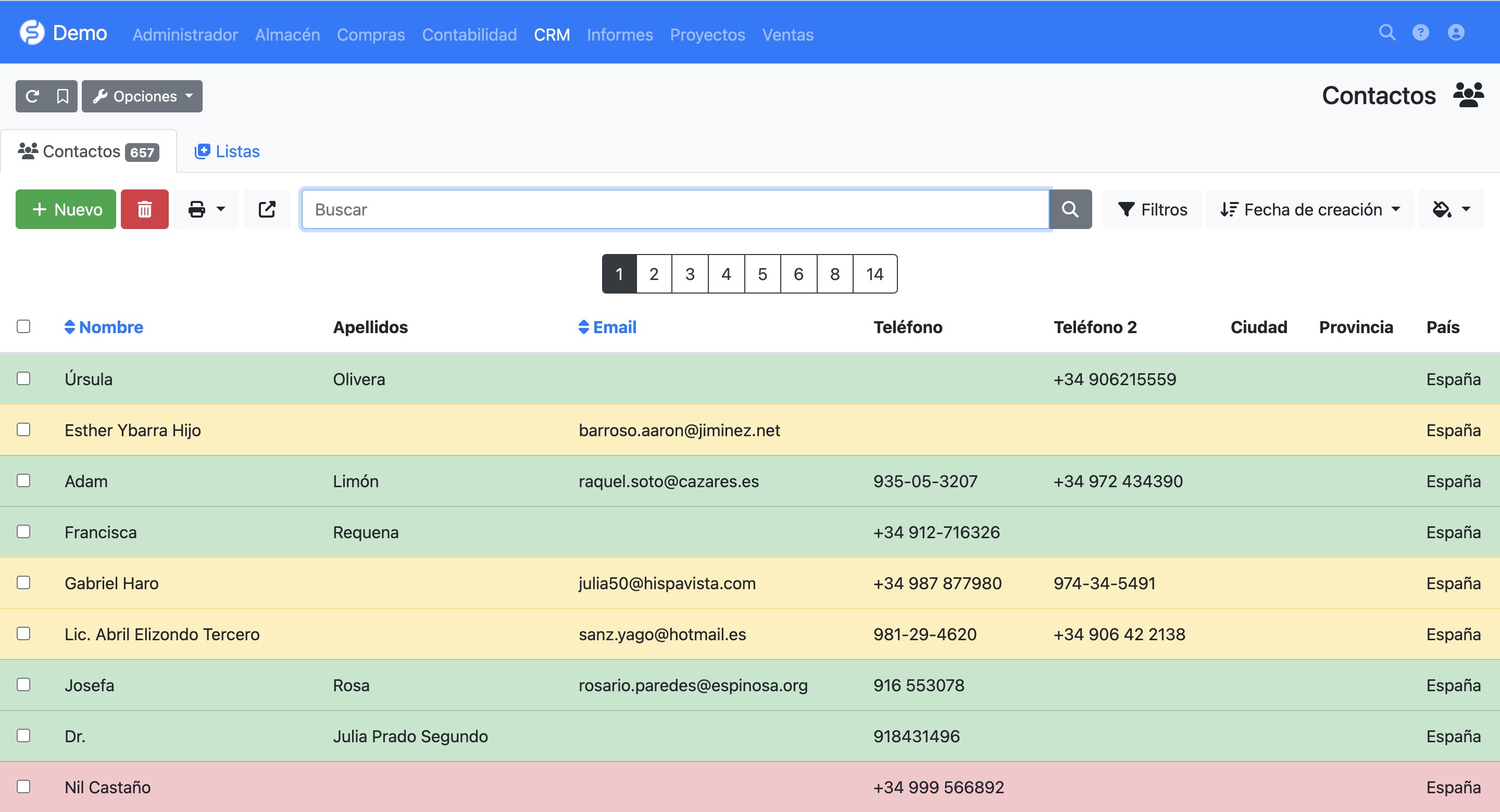Expand the print options dropdown
The image size is (1500, 812).
206,209
